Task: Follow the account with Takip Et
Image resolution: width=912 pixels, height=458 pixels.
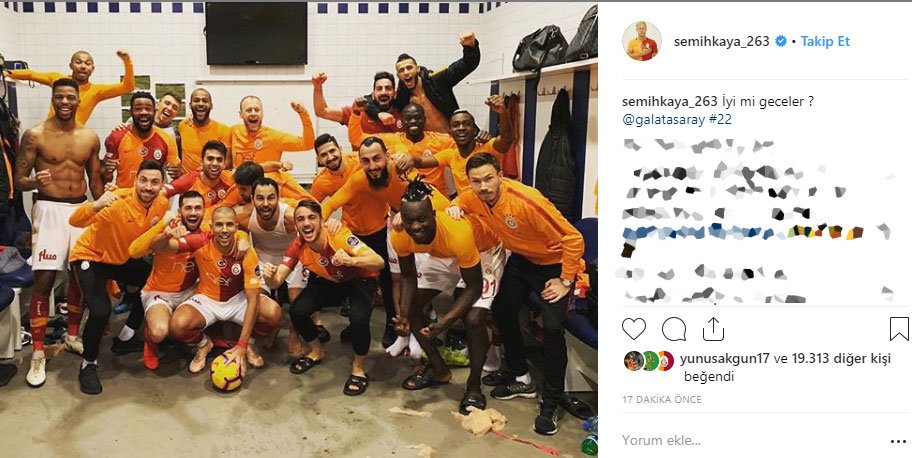Action: click(x=825, y=41)
